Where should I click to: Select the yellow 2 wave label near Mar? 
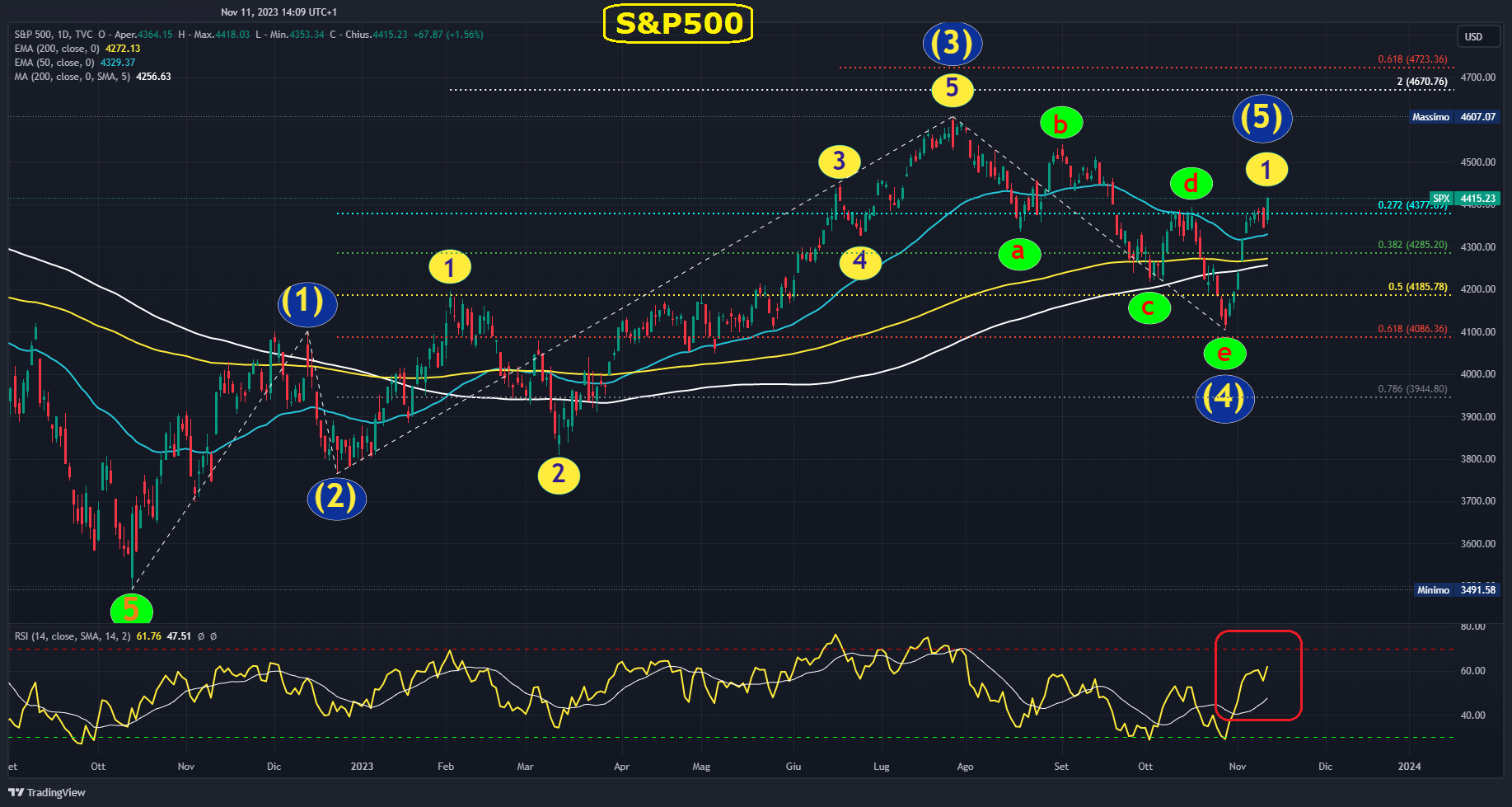(x=559, y=475)
